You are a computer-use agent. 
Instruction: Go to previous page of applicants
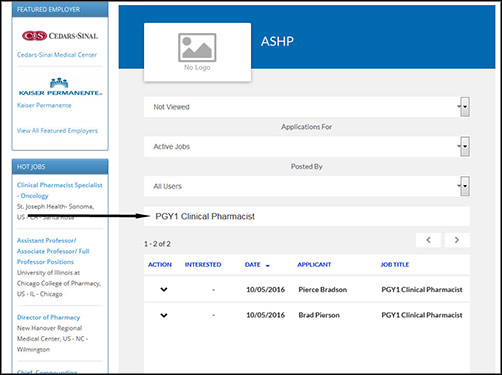click(428, 240)
